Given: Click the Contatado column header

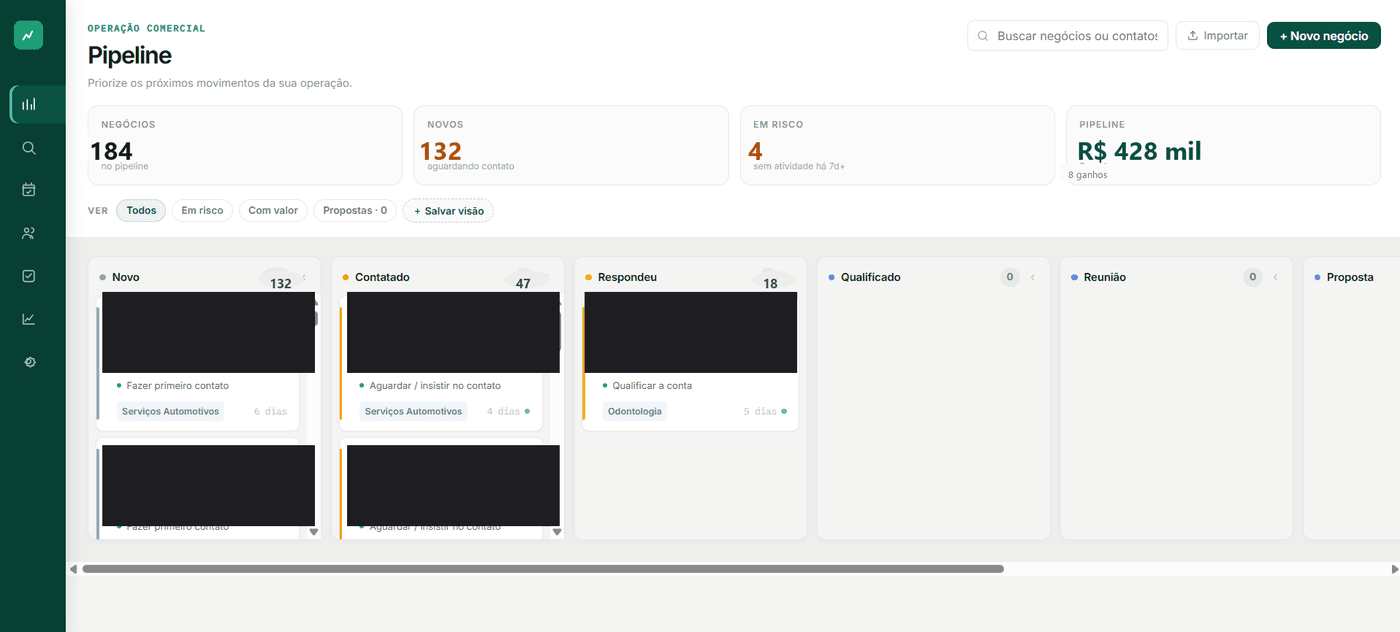Looking at the screenshot, I should tap(382, 277).
